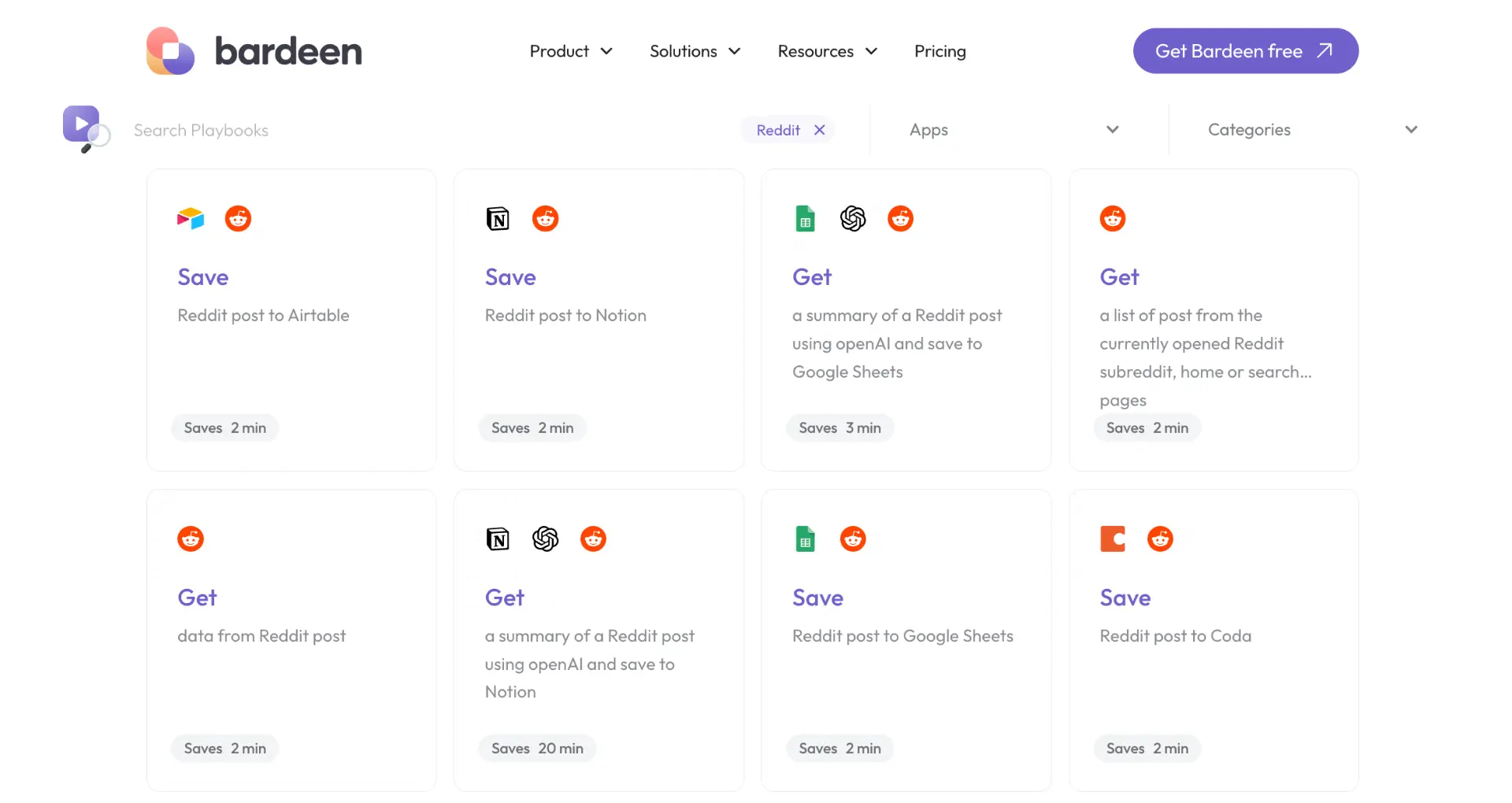Click the playbook search magnifier icon
Screen dimensions: 1512x803
click(x=87, y=129)
